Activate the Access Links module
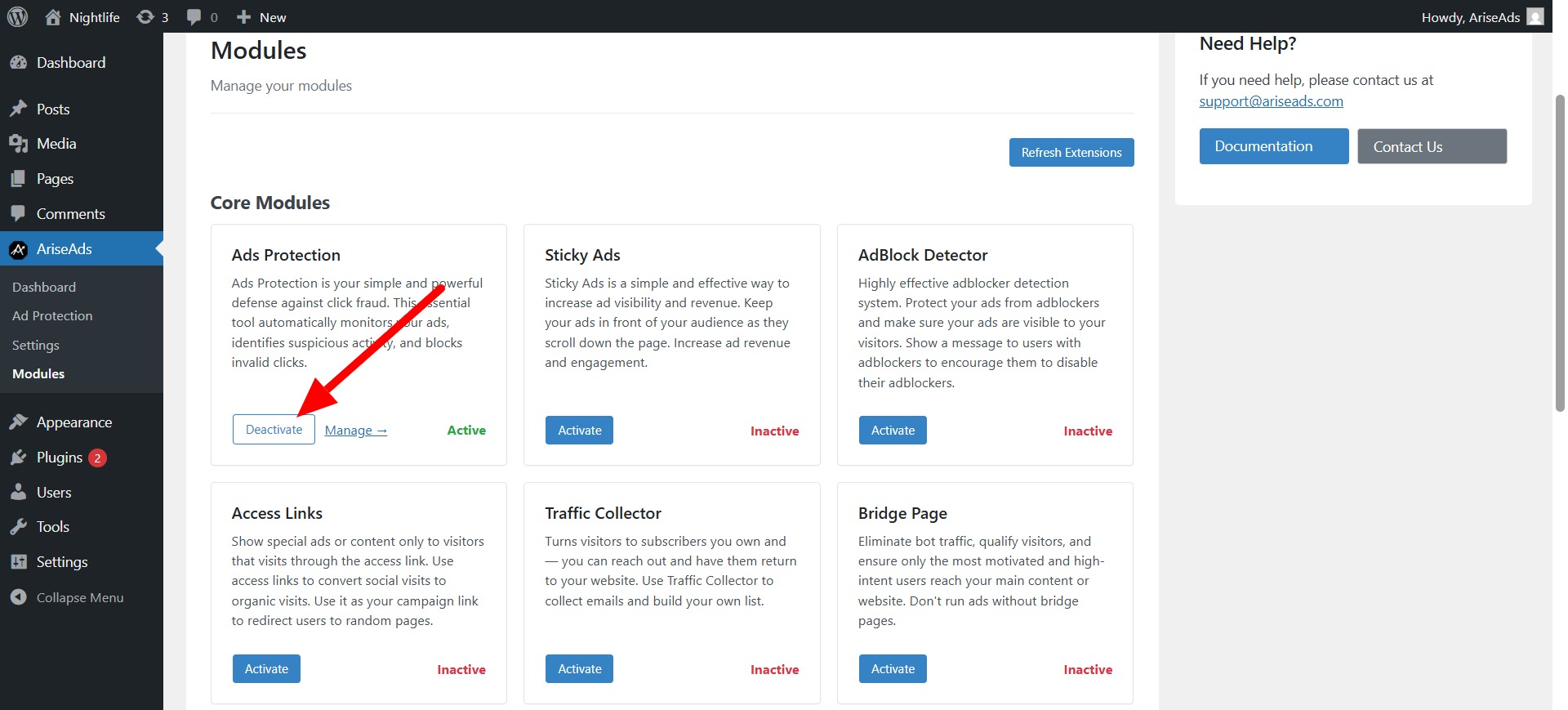The height and width of the screenshot is (710, 1568). pos(266,669)
